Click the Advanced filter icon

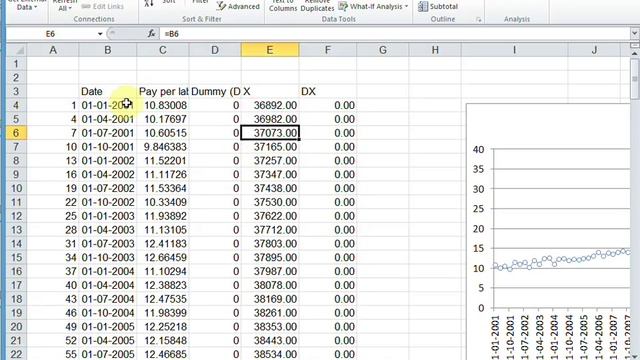click(222, 6)
